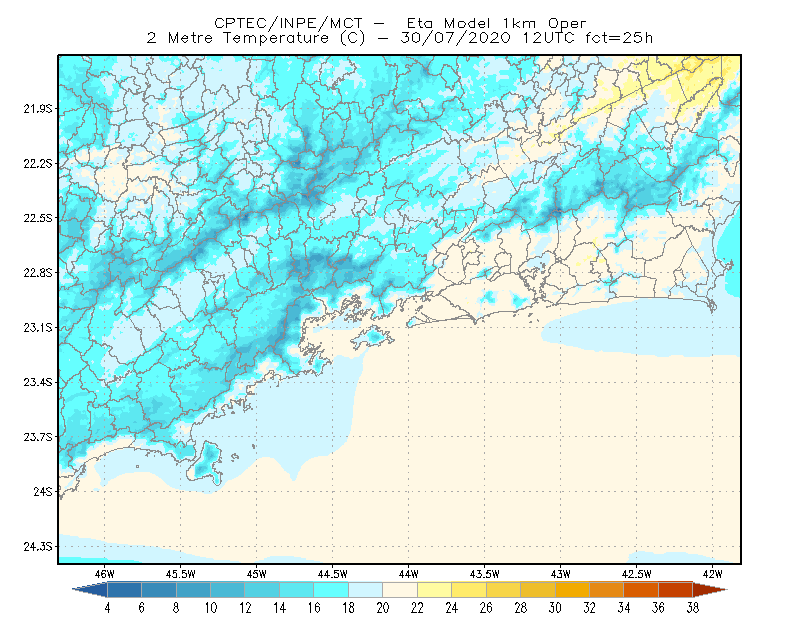Select the 18-20 pale blue color swatch
This screenshot has width=800, height=618.
[365, 590]
